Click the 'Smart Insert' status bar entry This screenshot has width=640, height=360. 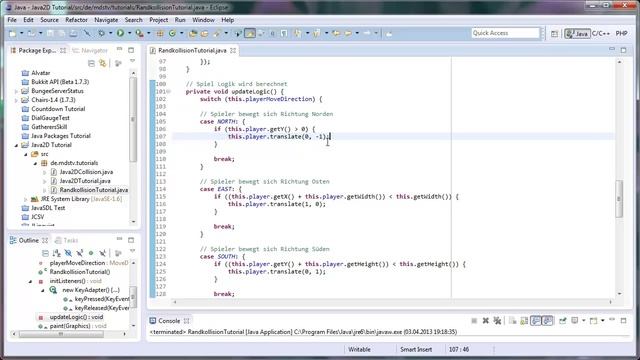click(416, 349)
